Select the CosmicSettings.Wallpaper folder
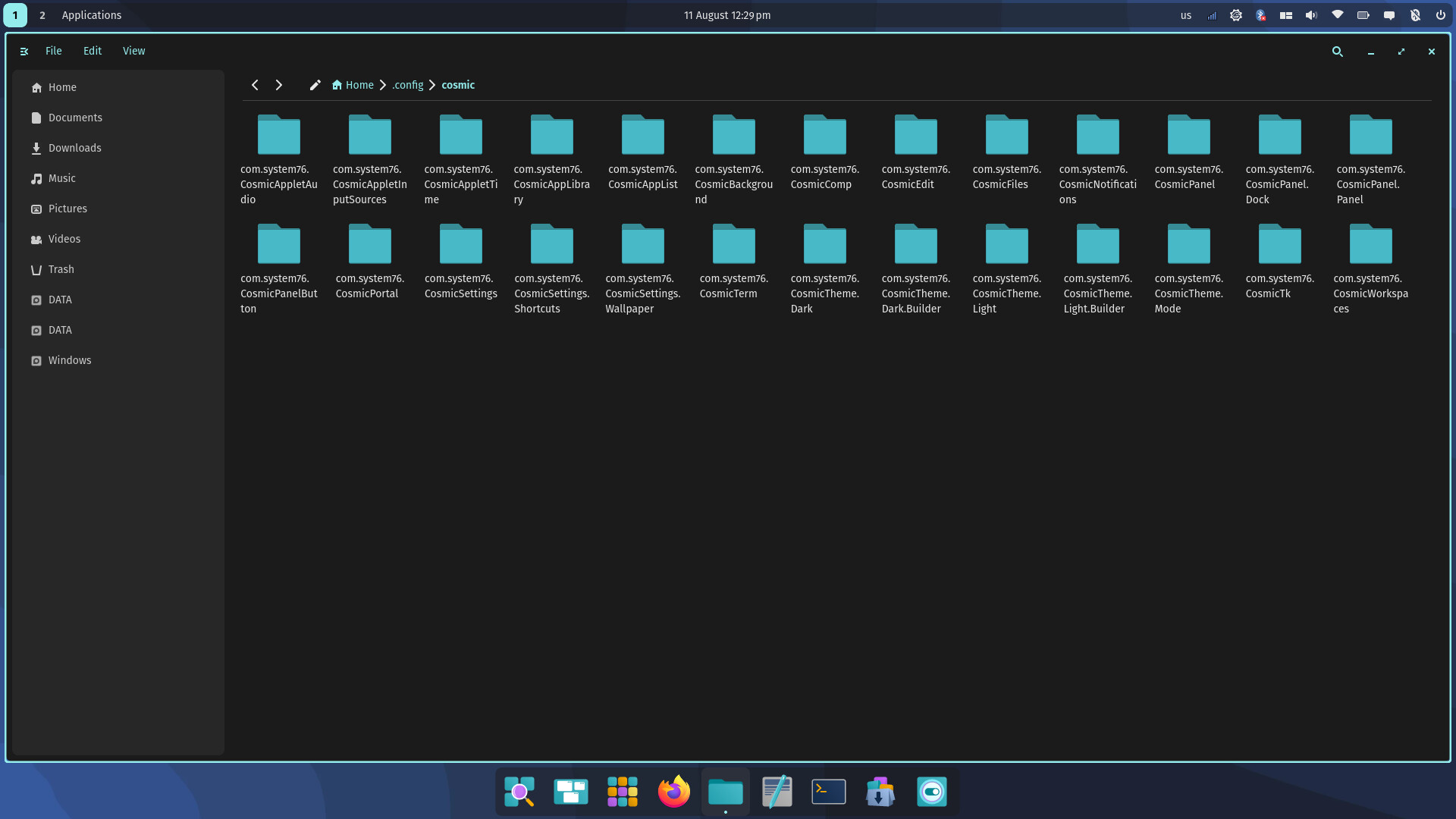 point(643,268)
